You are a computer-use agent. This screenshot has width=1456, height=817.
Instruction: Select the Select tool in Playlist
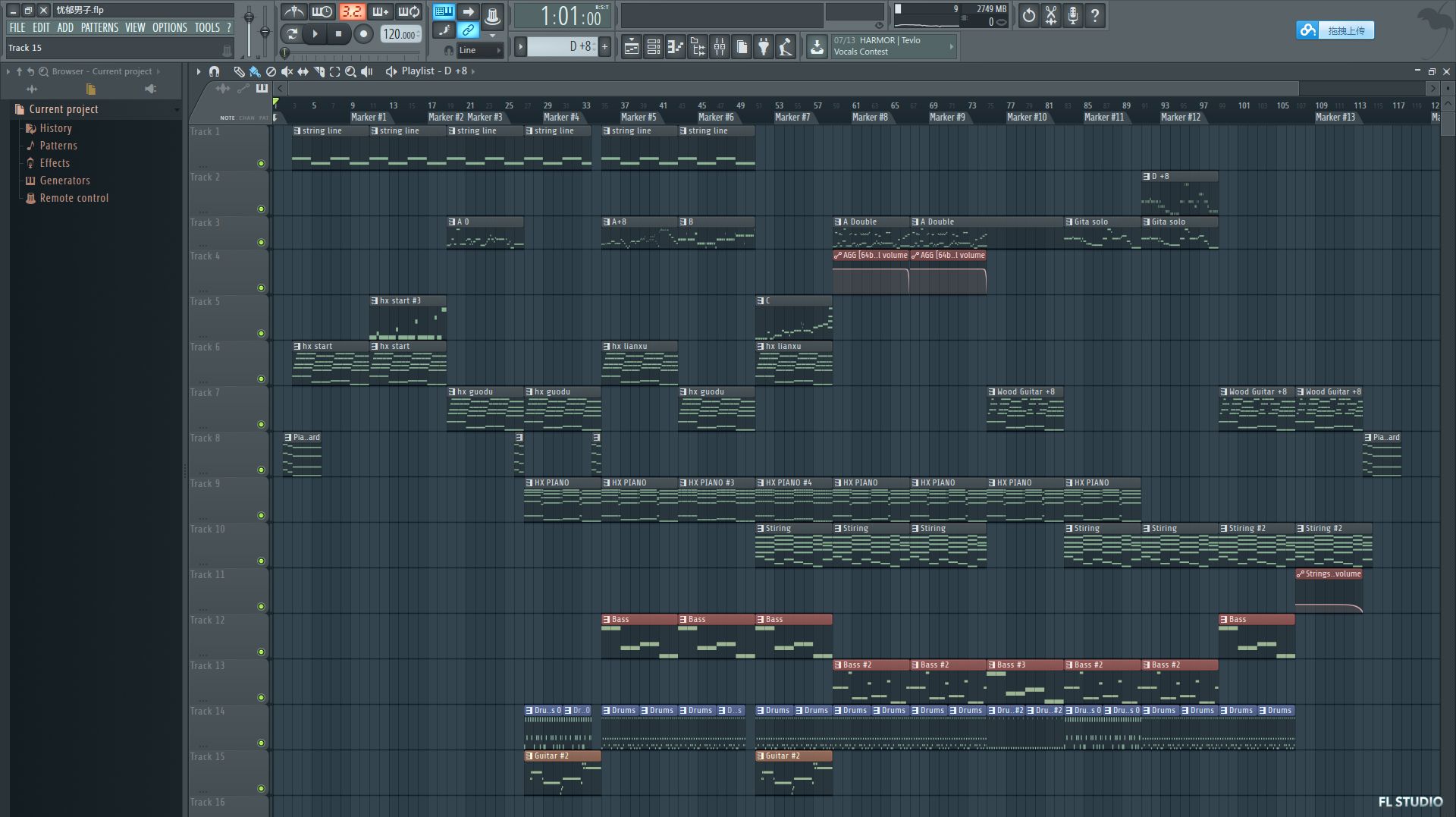click(334, 71)
